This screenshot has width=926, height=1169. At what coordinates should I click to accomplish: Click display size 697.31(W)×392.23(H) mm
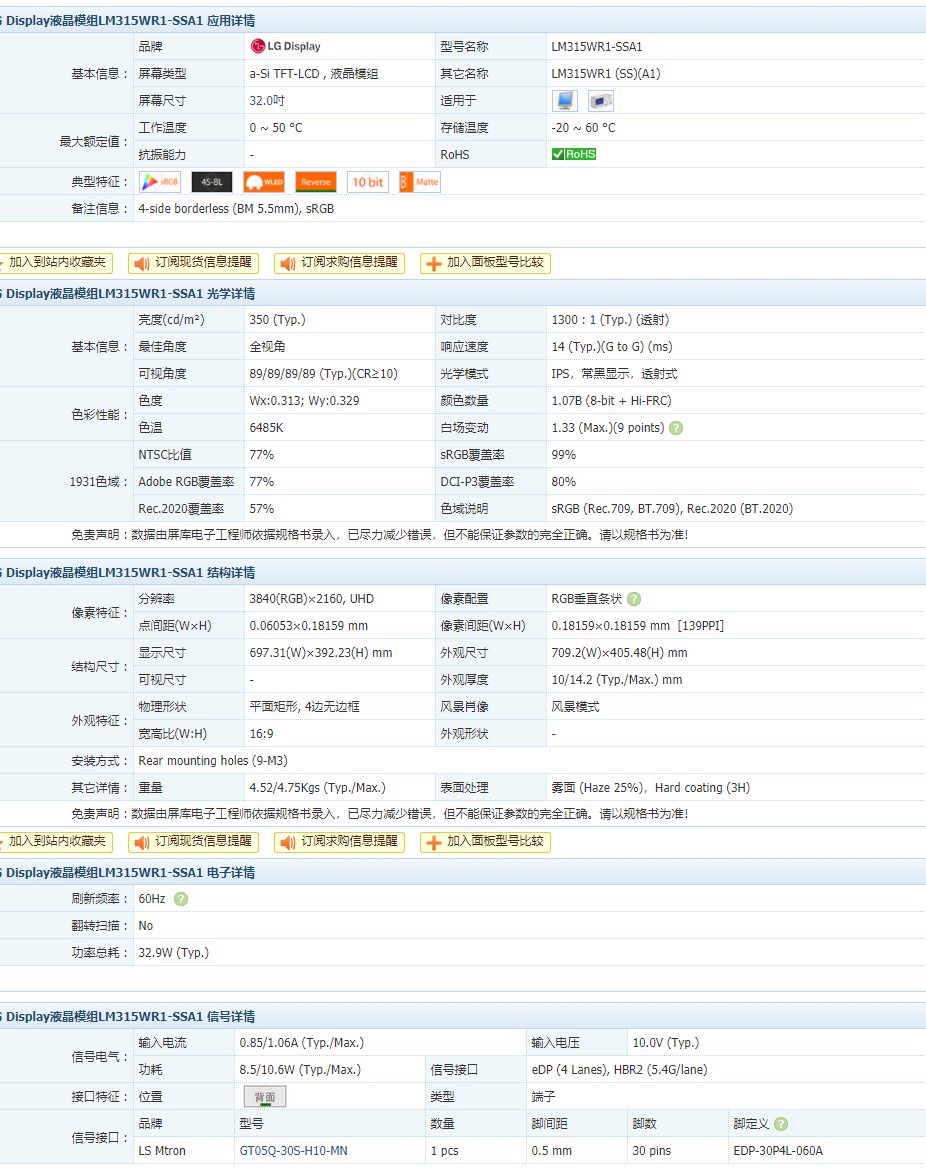point(321,652)
